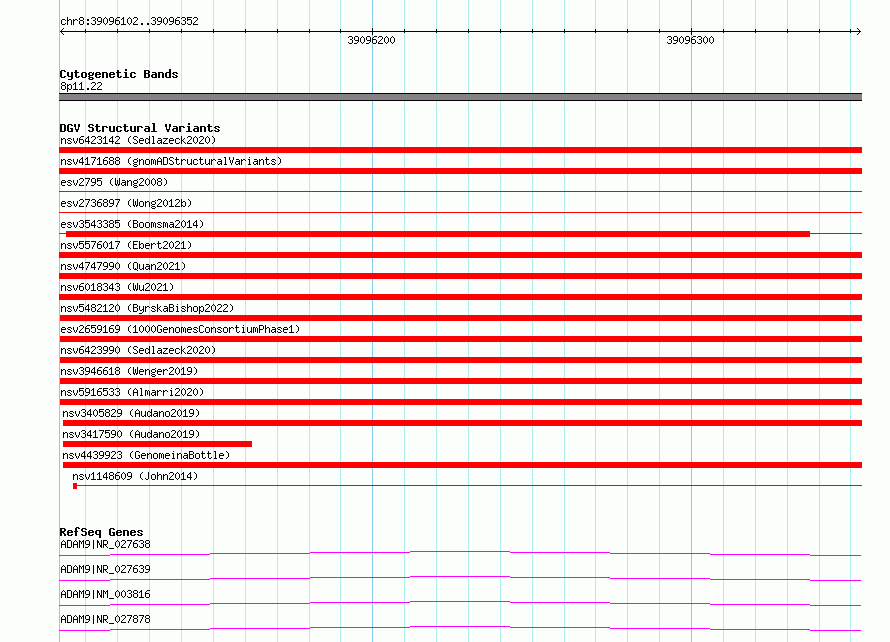Select the ADAM9|NM_003816 transcript label
The image size is (890, 642).
click(x=106, y=594)
